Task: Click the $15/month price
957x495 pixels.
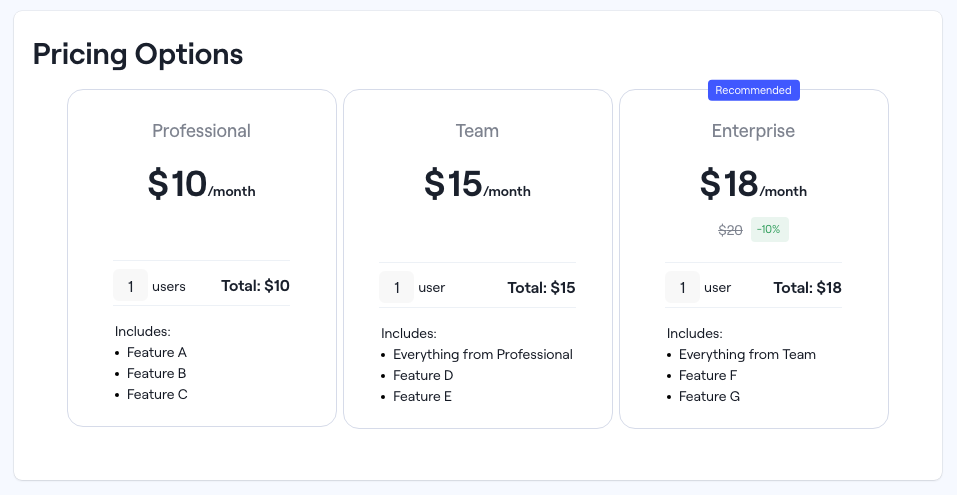Action: coord(477,185)
